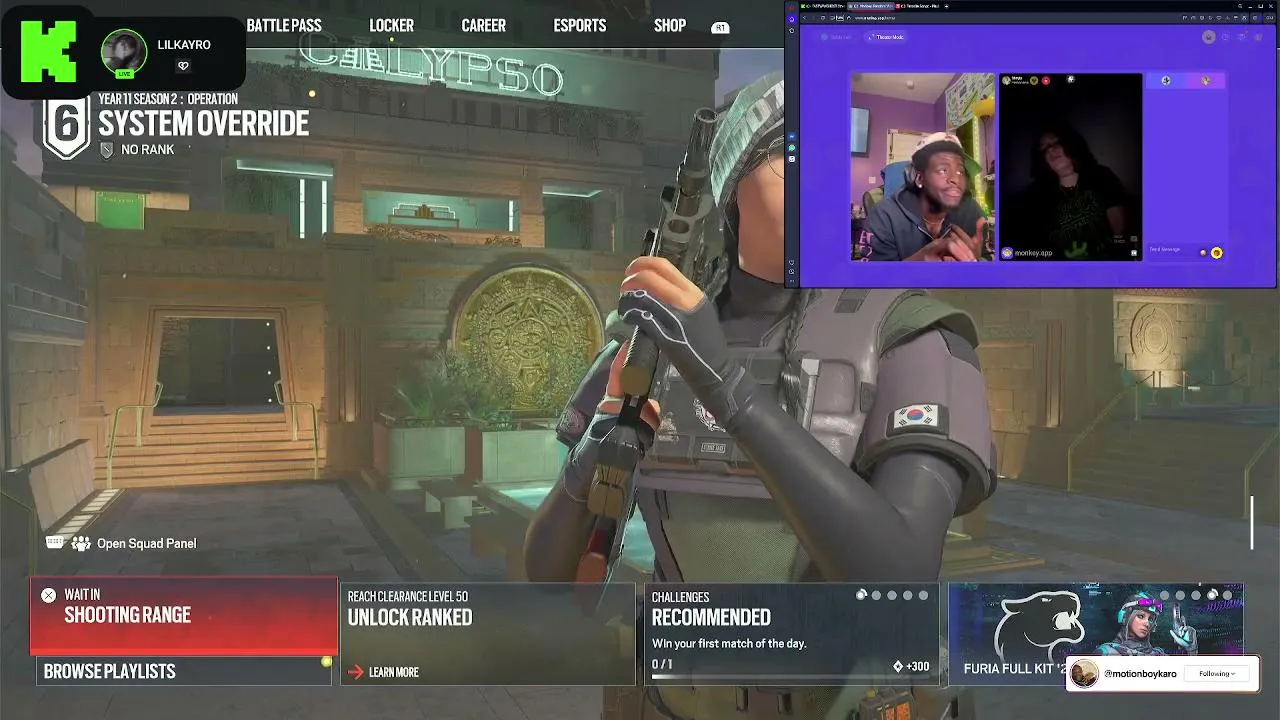Open the Following dropdown for @motionboykaro
The width and height of the screenshot is (1280, 720).
[1217, 674]
